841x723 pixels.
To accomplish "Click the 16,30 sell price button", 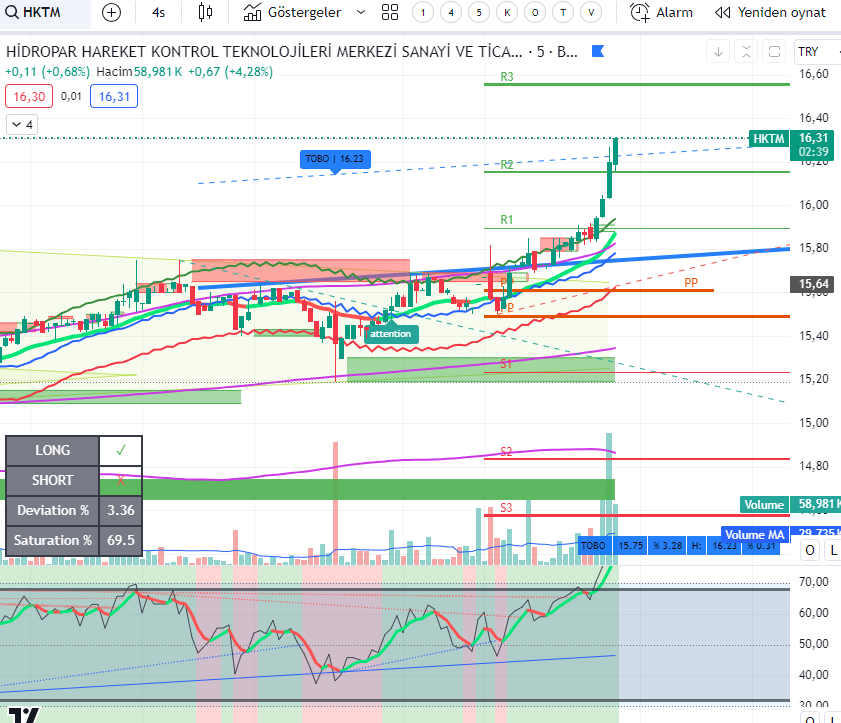I will [30, 95].
